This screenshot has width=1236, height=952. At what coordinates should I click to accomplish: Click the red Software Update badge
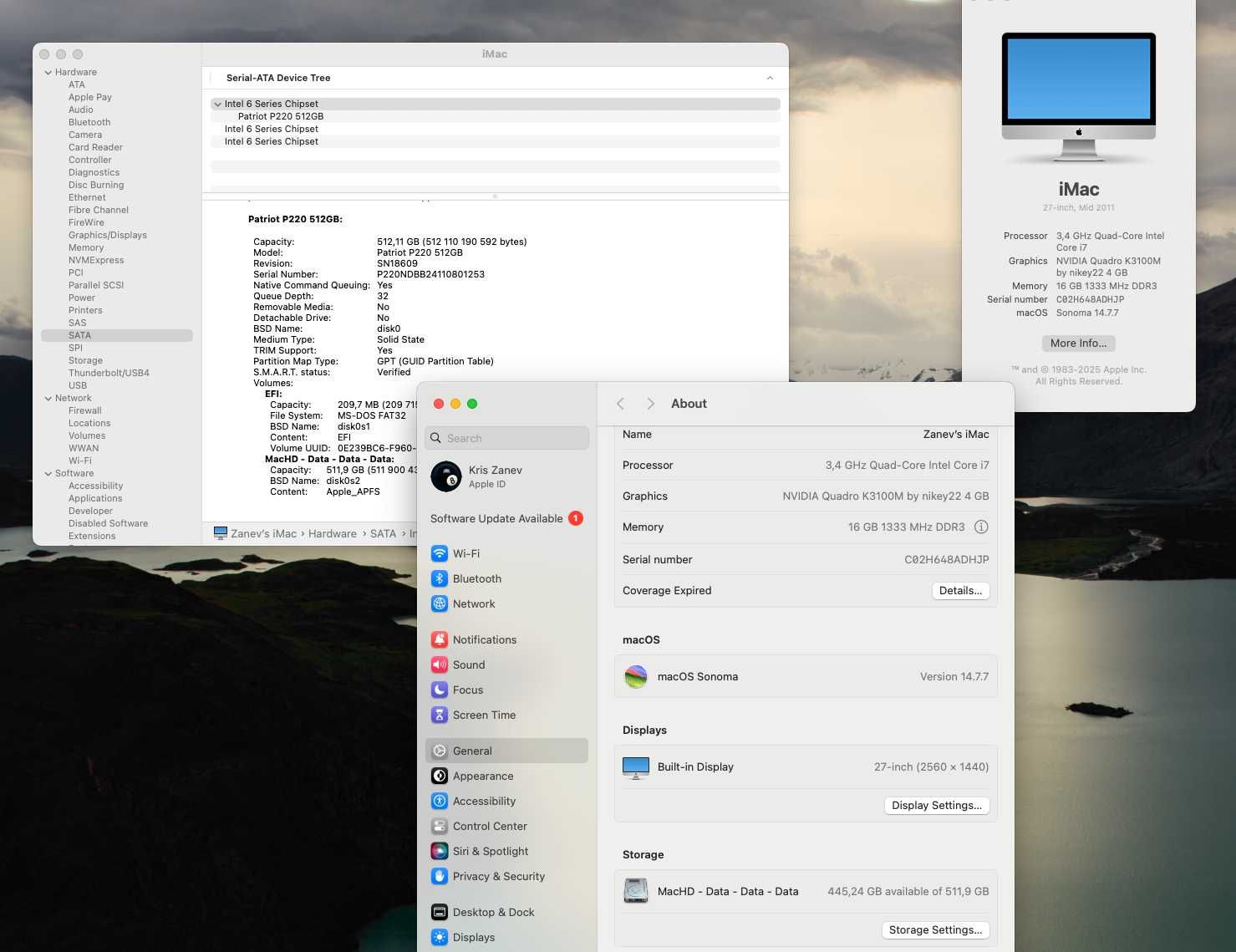(576, 518)
